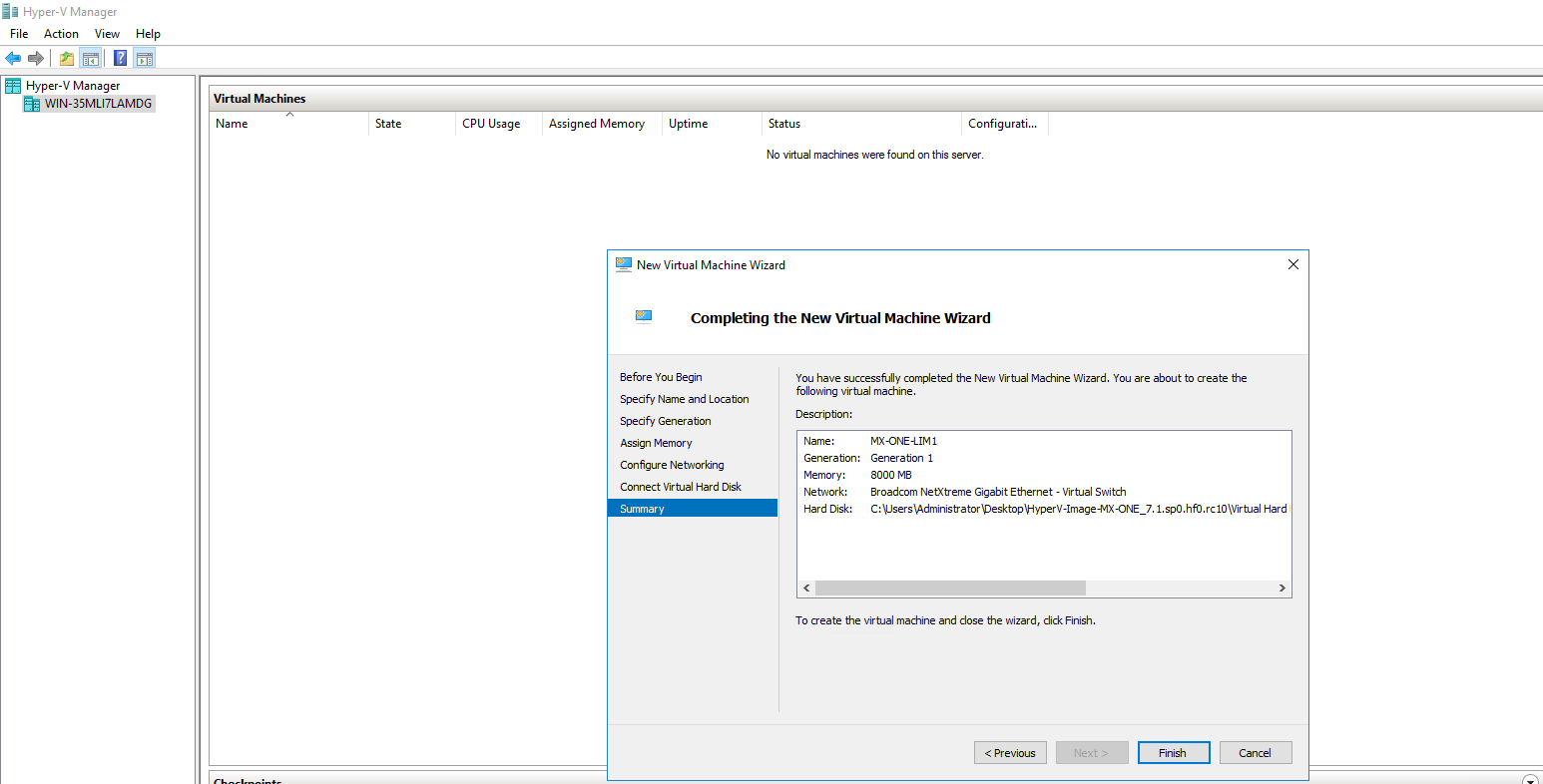Screen dimensions: 1543x784
Task: Close the wizard dialog with X
Action: tap(1292, 265)
